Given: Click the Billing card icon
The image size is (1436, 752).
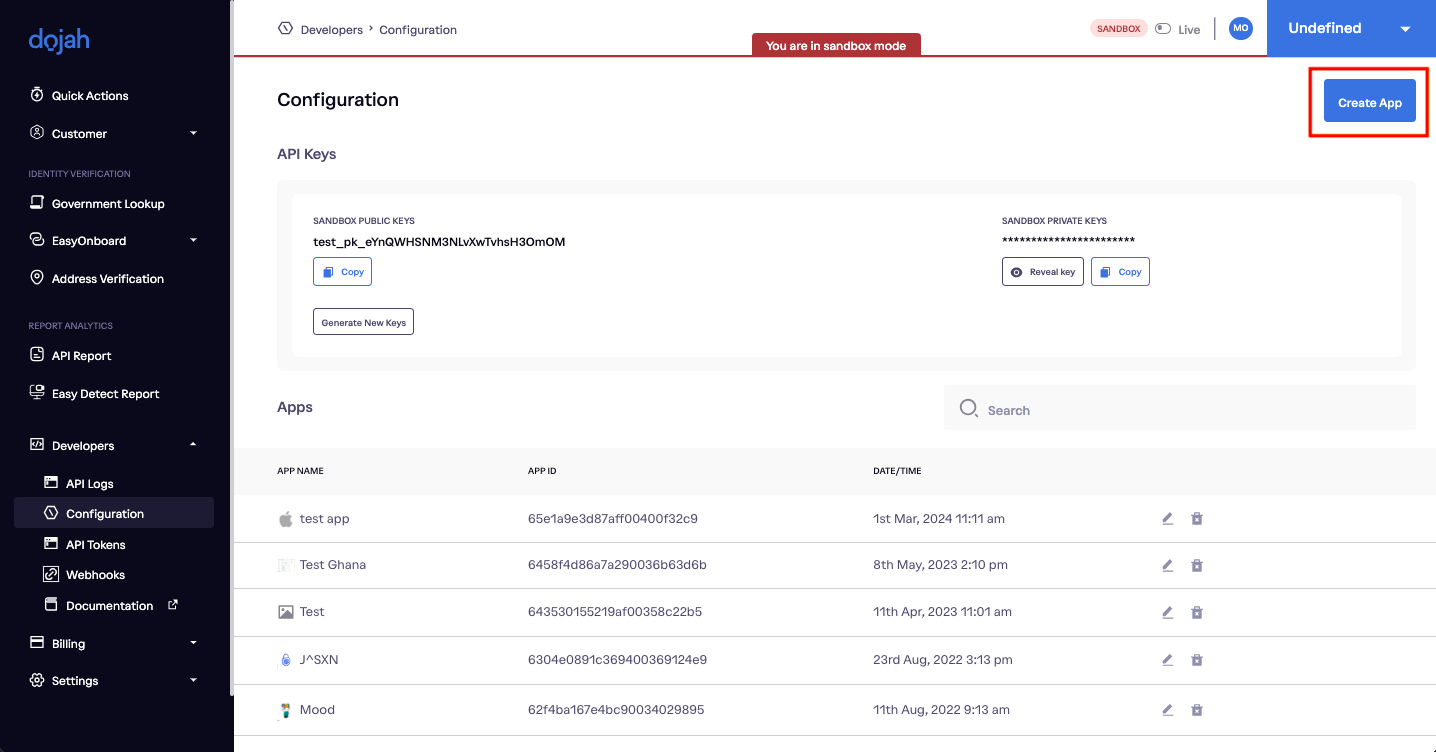Looking at the screenshot, I should pos(37,643).
